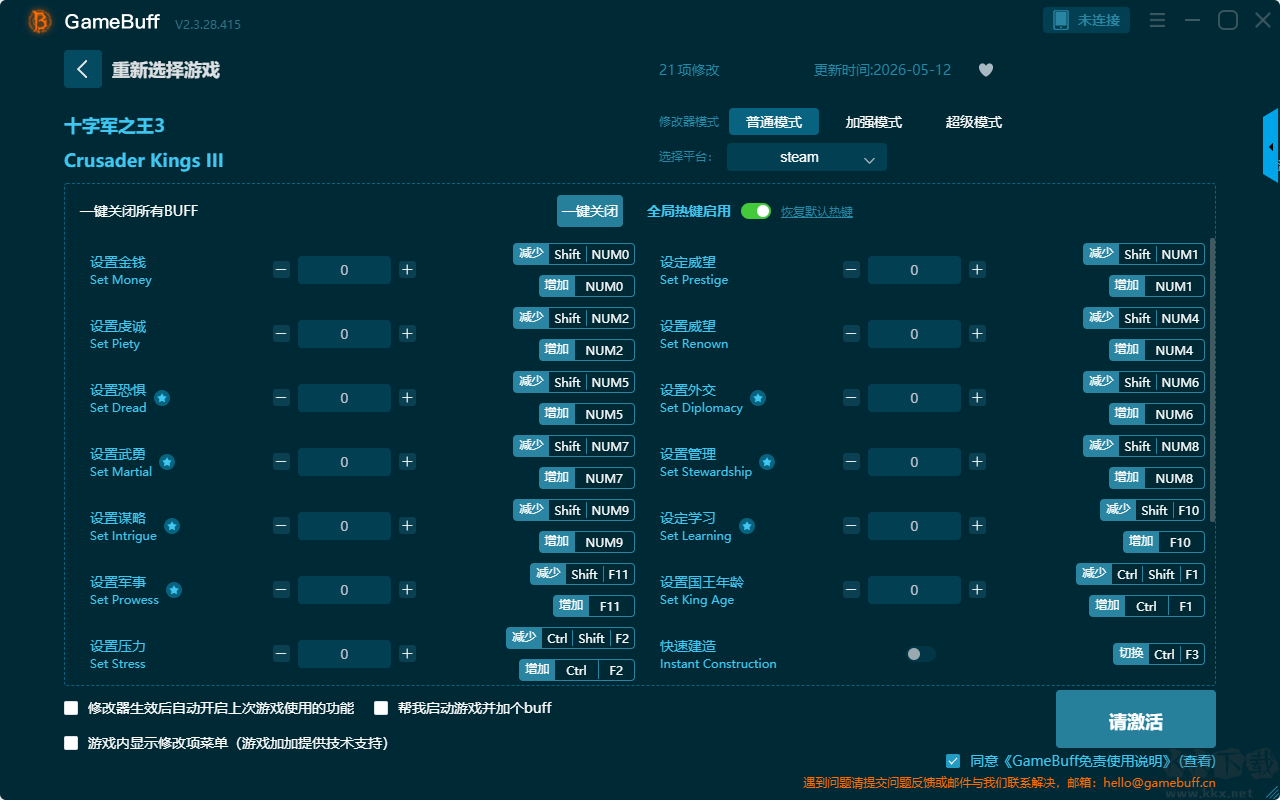Increase Set Prestige value with plus
Viewport: 1280px width, 800px height.
coord(977,270)
